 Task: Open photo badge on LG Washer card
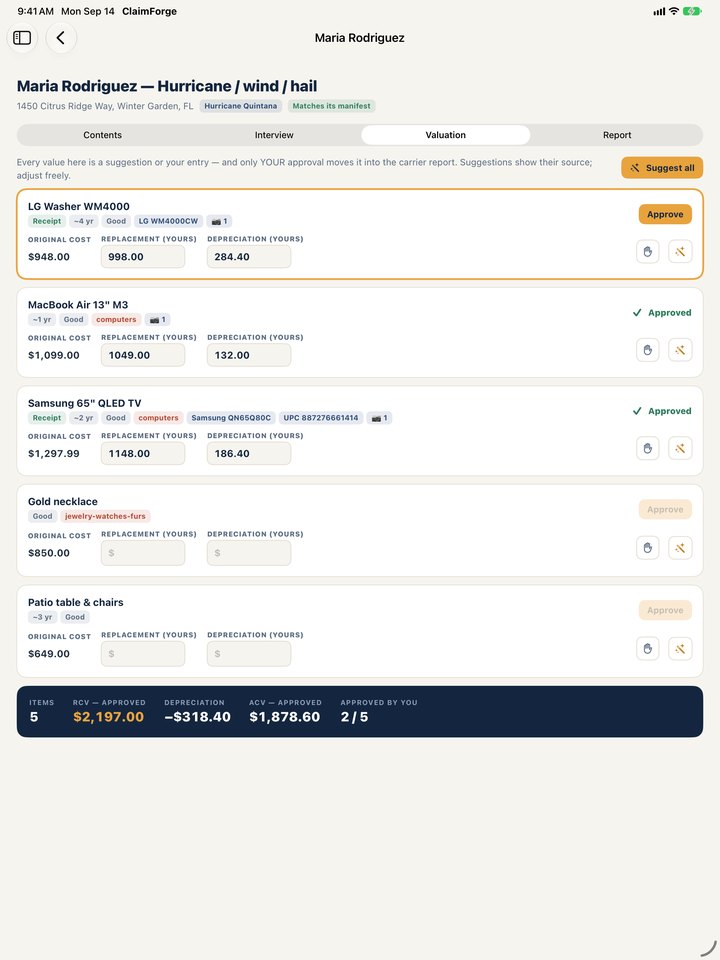coord(219,221)
